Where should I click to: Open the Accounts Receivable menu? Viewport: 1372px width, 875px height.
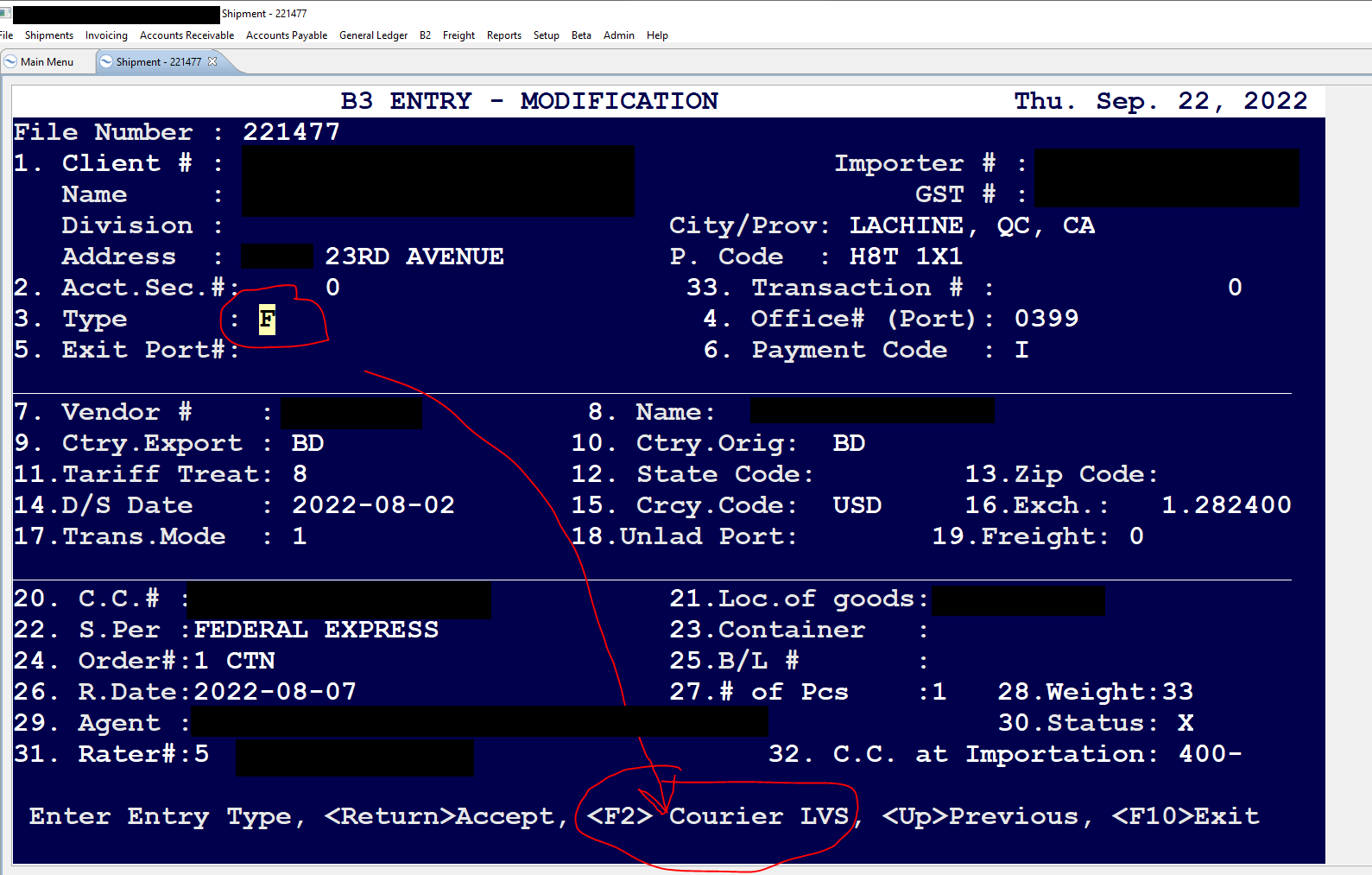point(187,35)
